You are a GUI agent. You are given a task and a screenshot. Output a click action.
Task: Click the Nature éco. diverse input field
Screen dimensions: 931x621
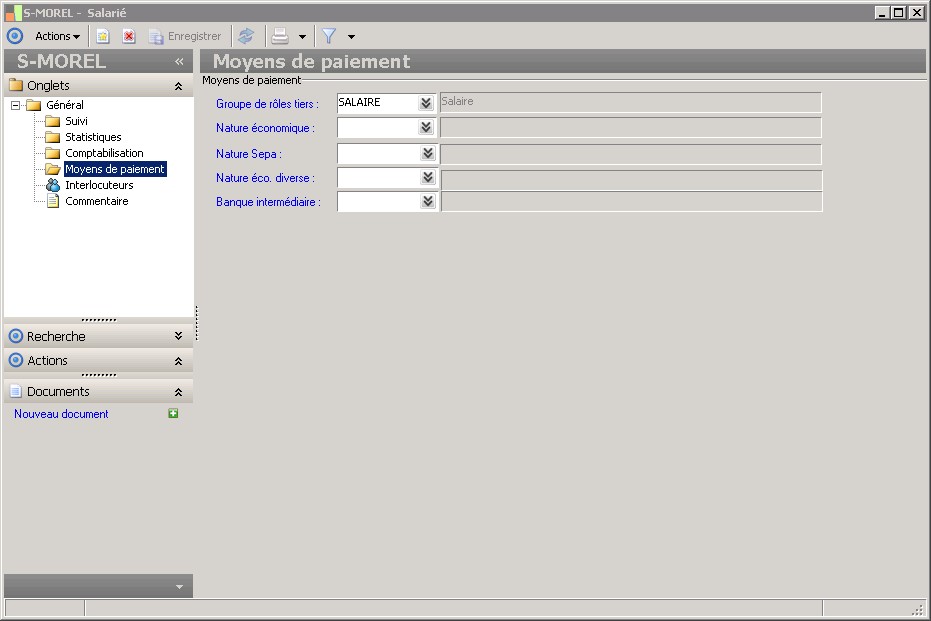378,178
